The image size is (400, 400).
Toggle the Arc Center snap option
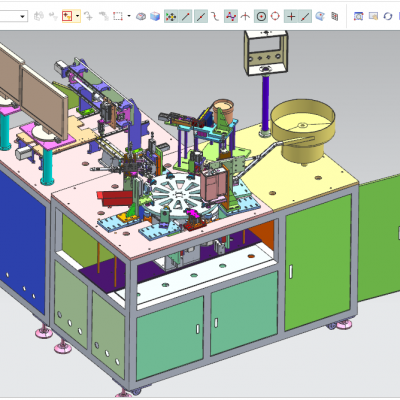(x=261, y=16)
